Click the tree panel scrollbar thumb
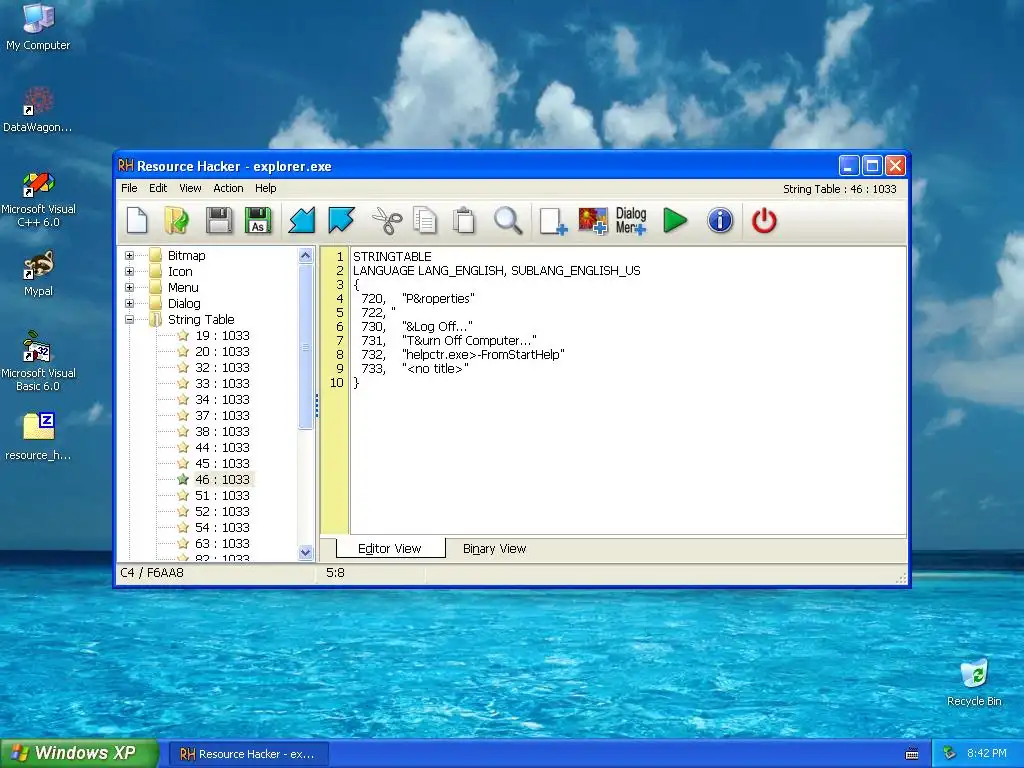1024x768 pixels. pos(305,347)
